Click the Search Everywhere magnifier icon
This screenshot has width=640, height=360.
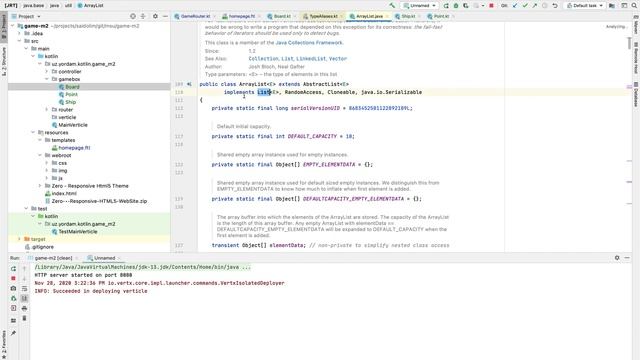tap(634, 6)
